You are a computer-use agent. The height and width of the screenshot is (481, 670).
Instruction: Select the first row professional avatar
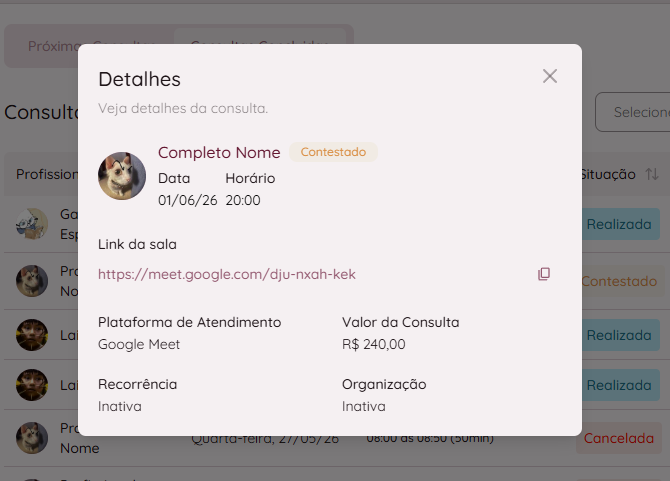32,224
